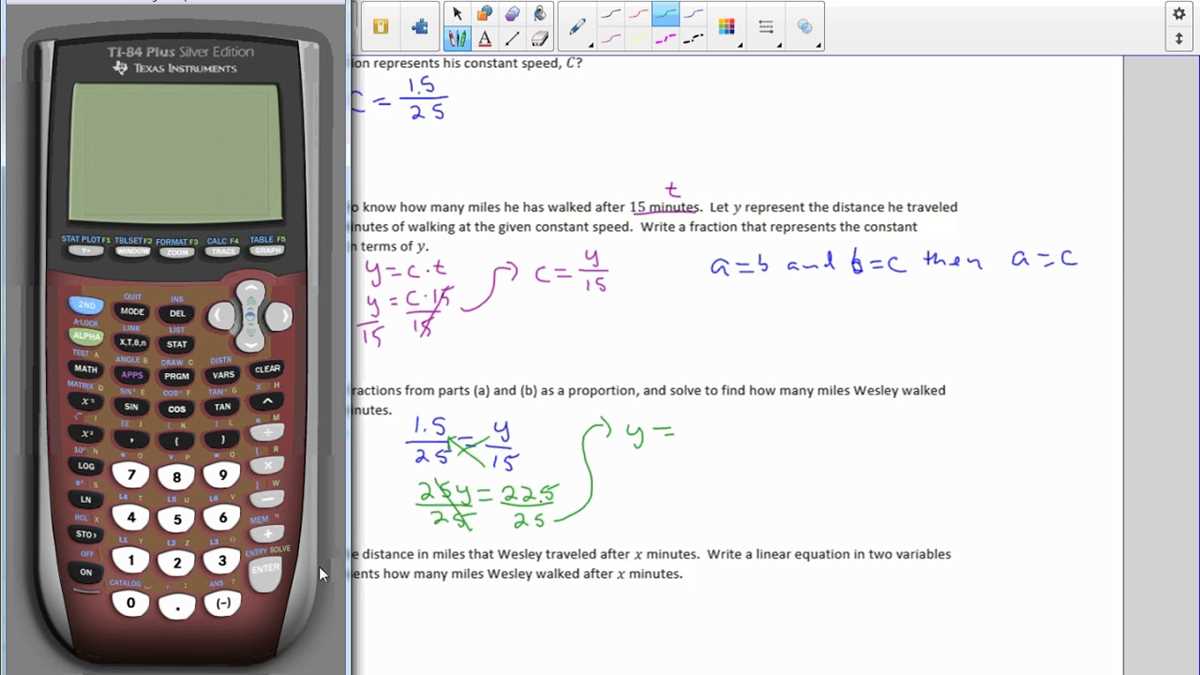Select the arrow pointer tool in toolbar
The height and width of the screenshot is (675, 1200).
tap(457, 13)
